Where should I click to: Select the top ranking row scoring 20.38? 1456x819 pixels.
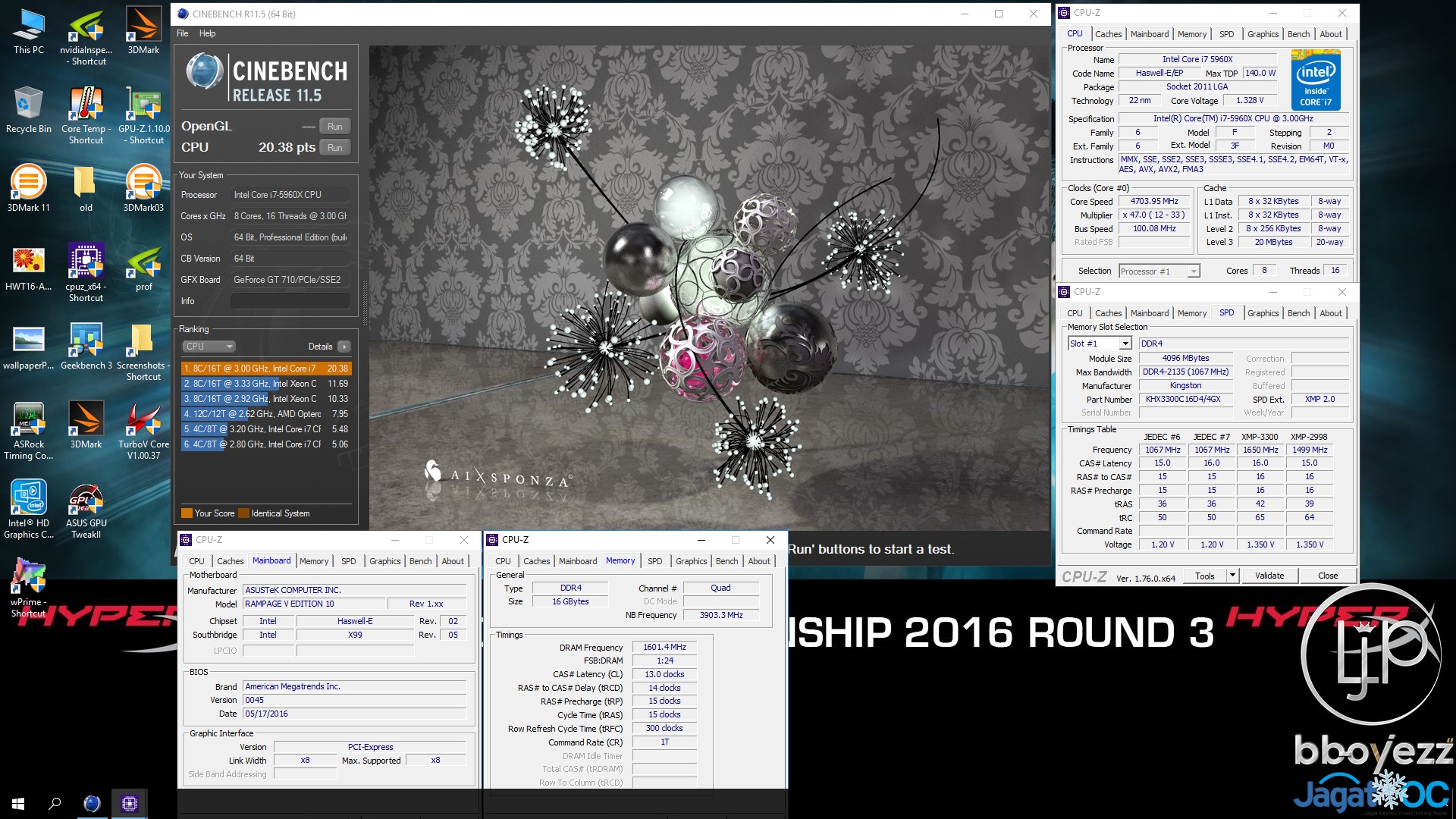tap(266, 369)
